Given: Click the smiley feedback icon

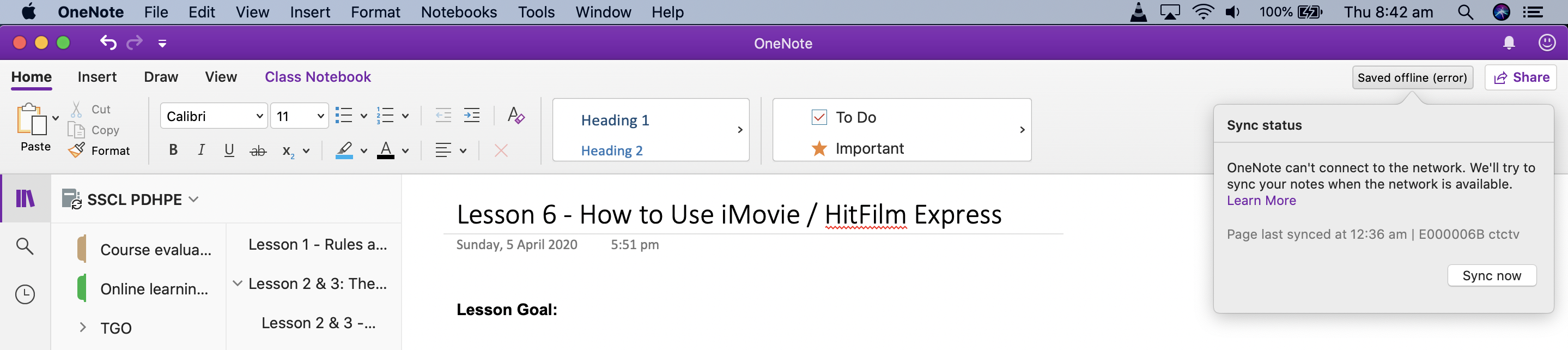Looking at the screenshot, I should [1547, 42].
